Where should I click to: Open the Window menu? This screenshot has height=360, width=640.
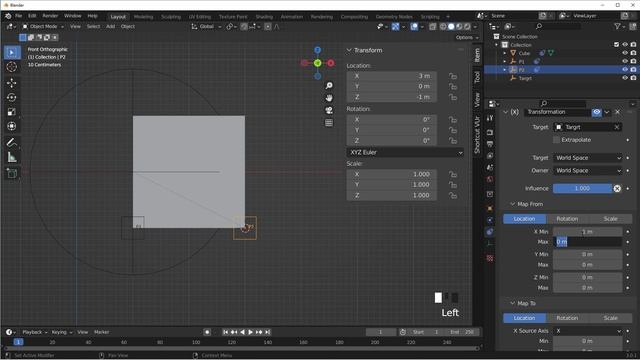point(73,16)
